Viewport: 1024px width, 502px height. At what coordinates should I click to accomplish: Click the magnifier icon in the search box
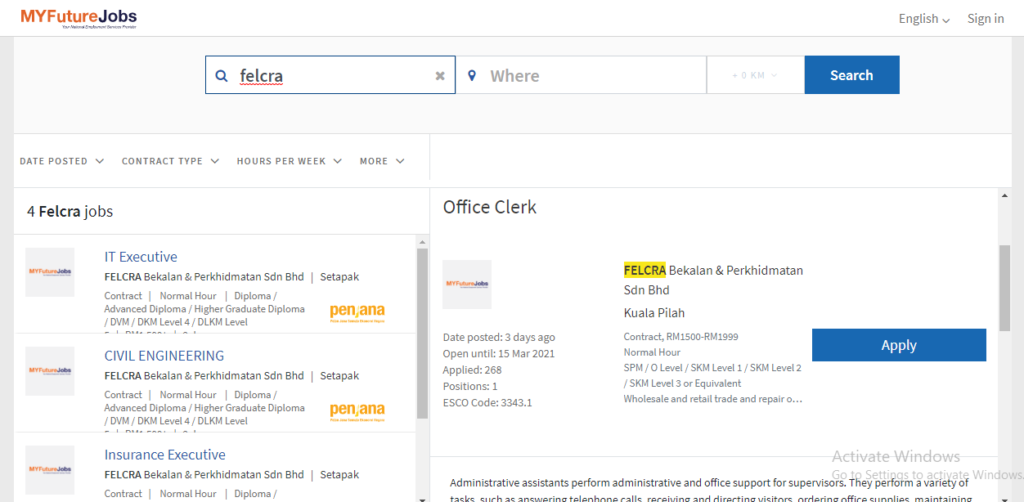(x=221, y=76)
